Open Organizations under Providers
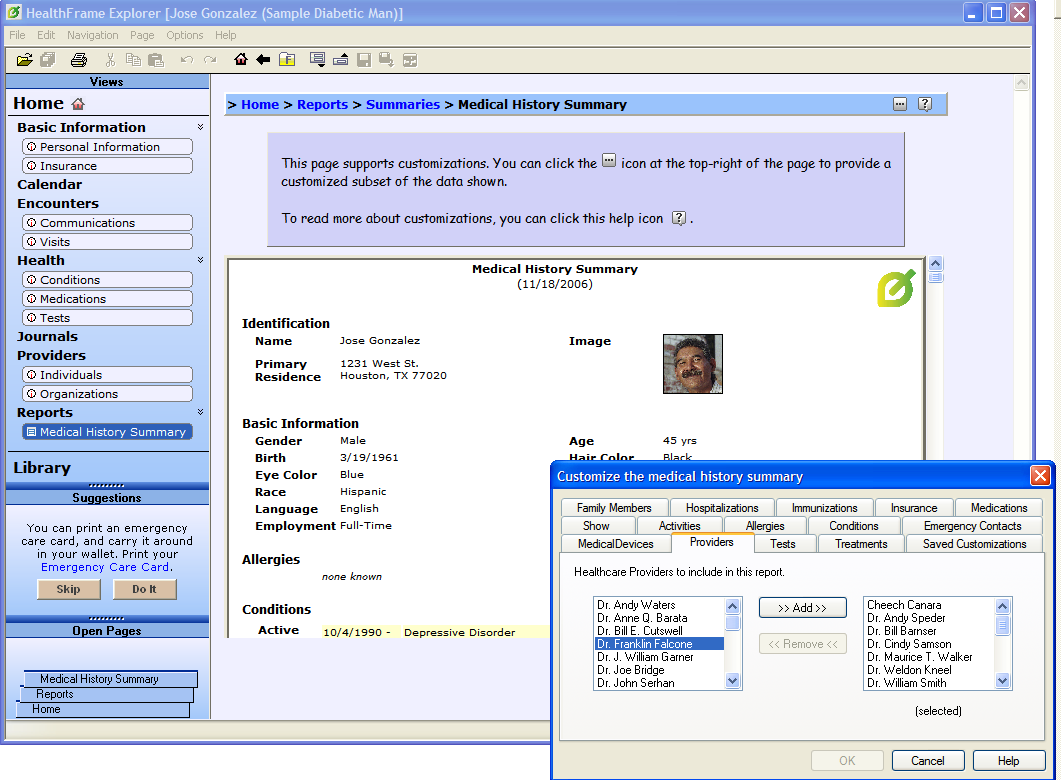The height and width of the screenshot is (780, 1061). pos(108,394)
